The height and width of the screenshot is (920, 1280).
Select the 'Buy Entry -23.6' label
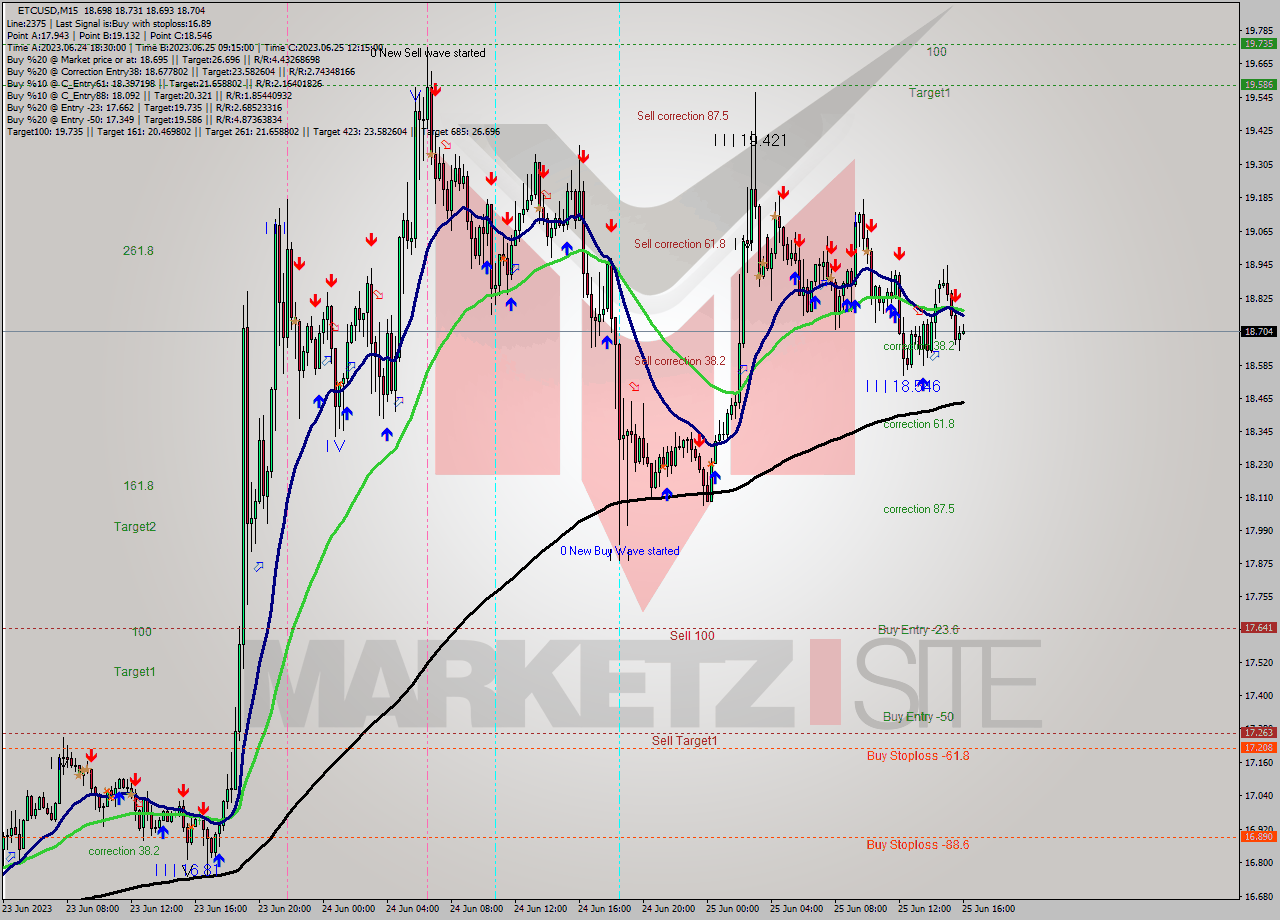(x=919, y=630)
